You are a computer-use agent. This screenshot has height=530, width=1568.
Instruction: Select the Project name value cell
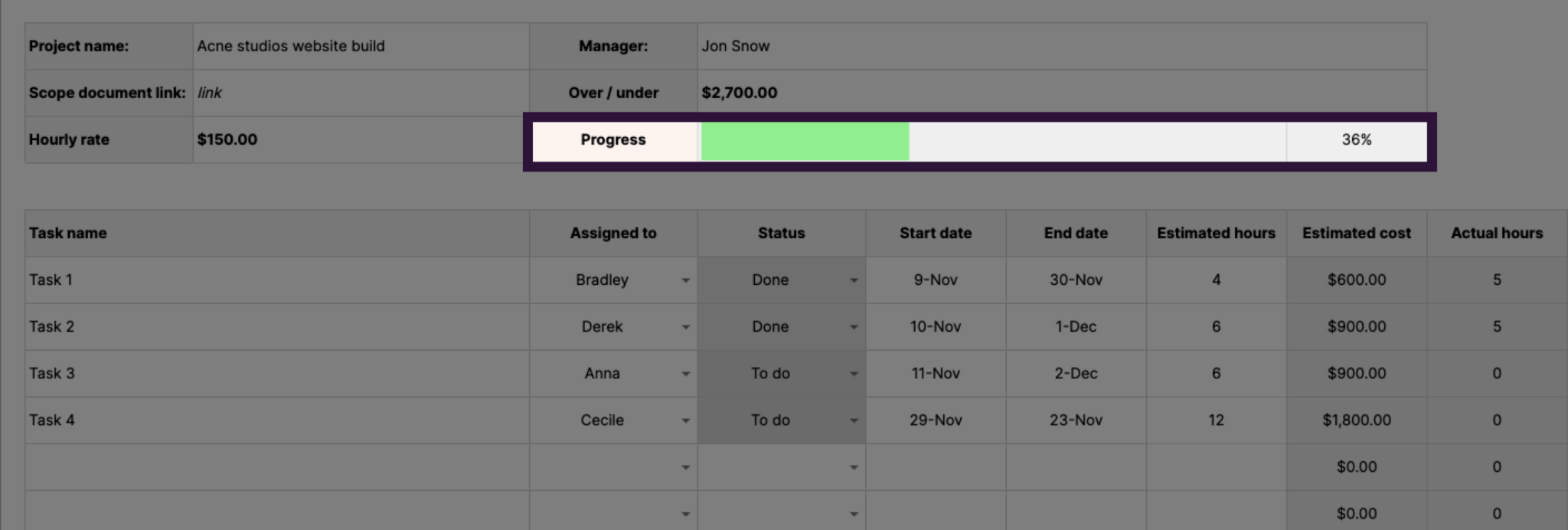360,46
